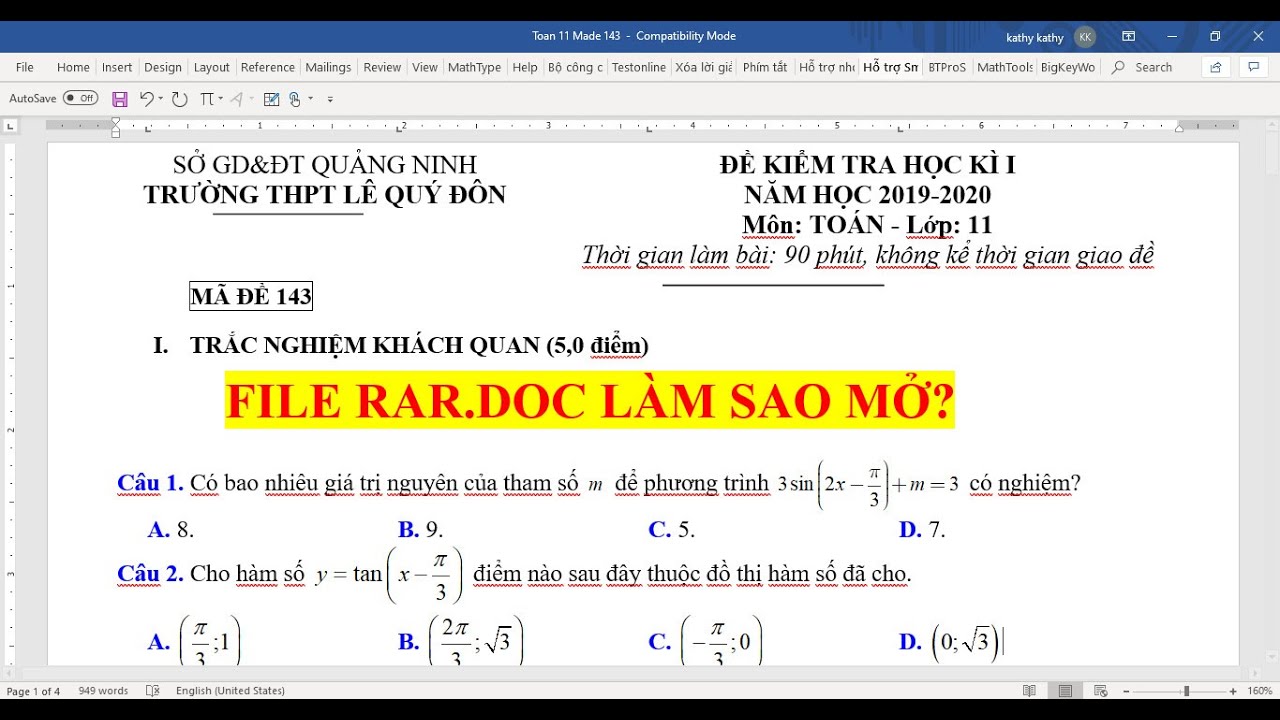Click Page 1 of 4 in status bar

[33, 691]
